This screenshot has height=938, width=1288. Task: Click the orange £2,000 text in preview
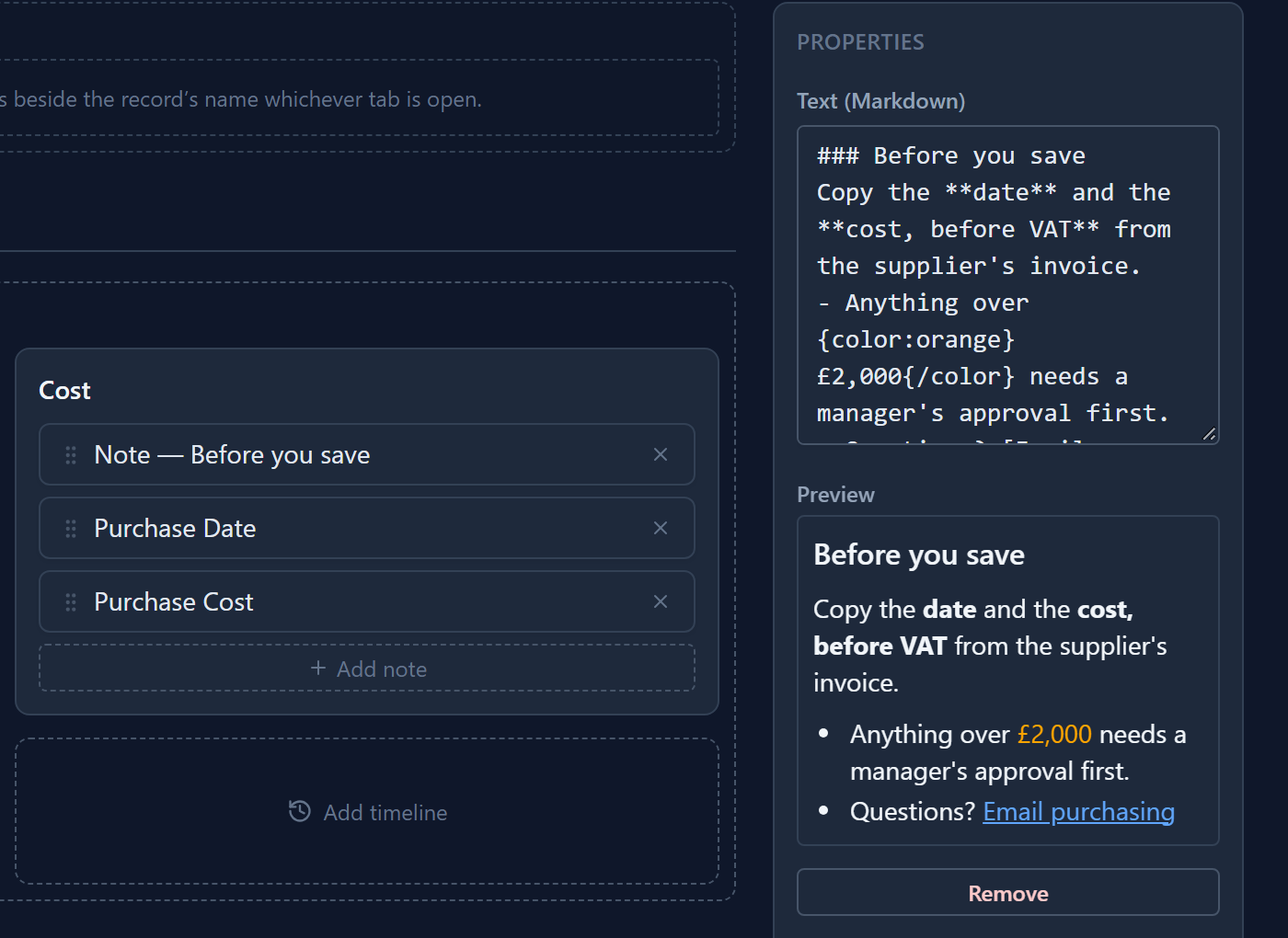[x=1054, y=735]
